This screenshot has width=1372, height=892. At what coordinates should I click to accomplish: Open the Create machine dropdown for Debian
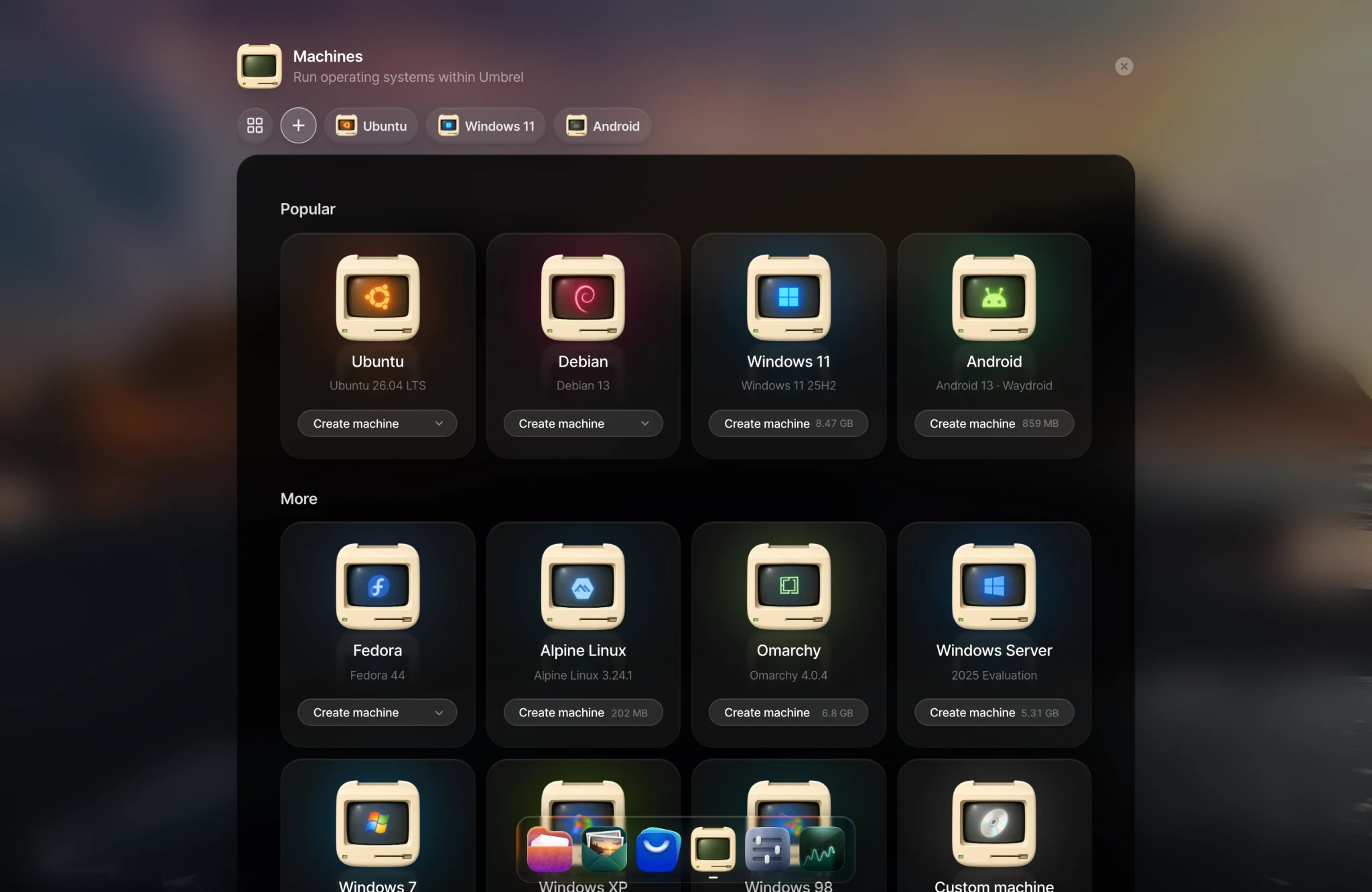[x=583, y=424]
